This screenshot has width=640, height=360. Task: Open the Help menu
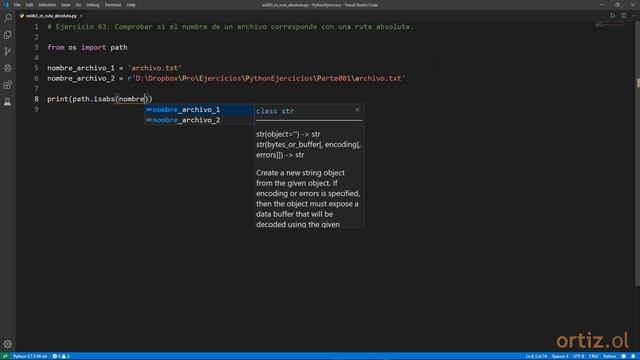131,5
